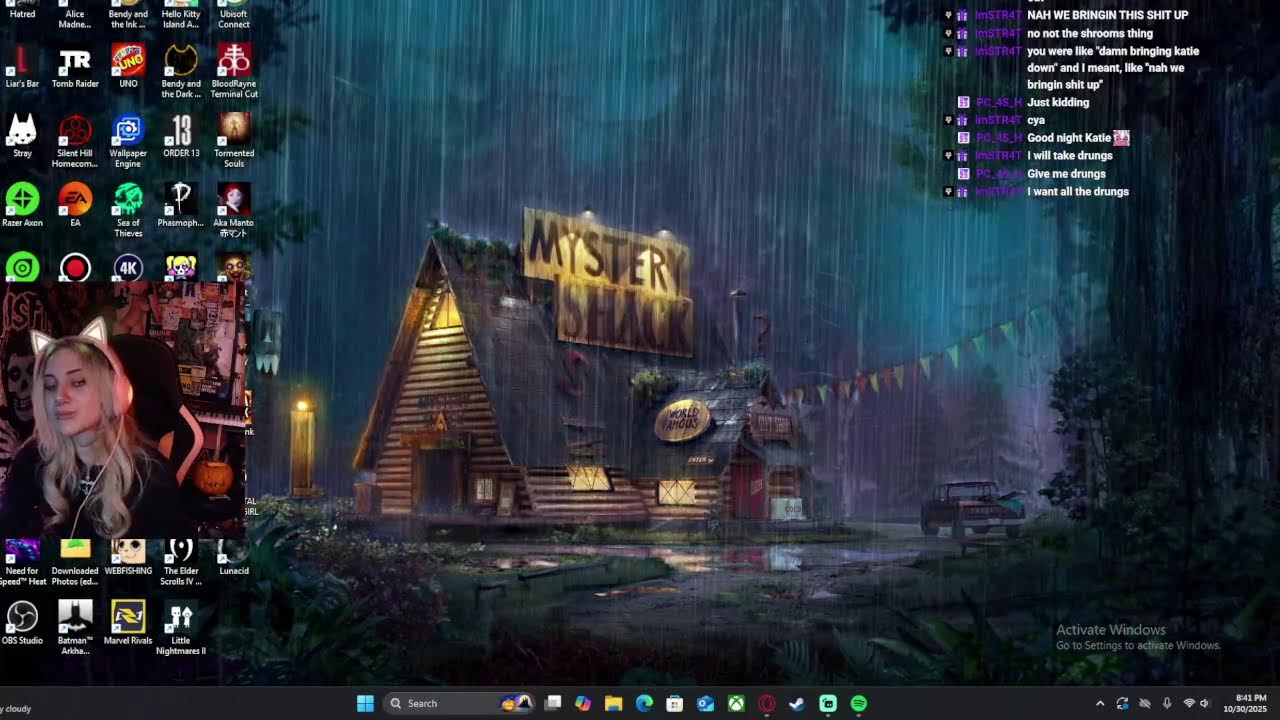The width and height of the screenshot is (1280, 720).
Task: Select the Hatred desktop label
Action: [x=22, y=14]
